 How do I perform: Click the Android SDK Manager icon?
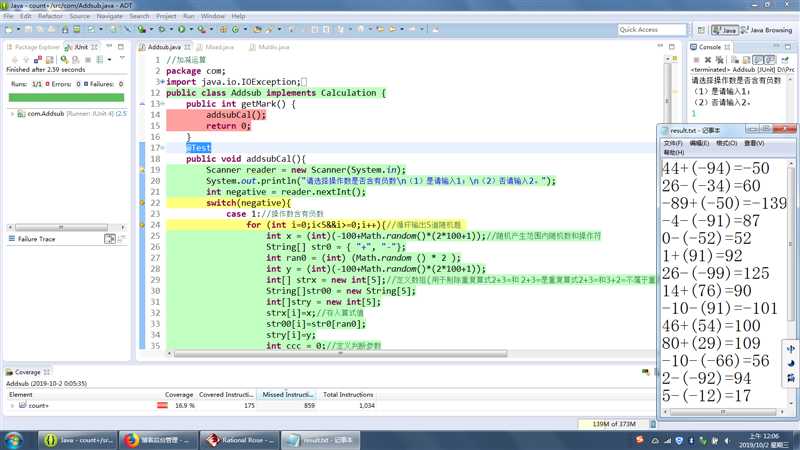tap(65, 29)
